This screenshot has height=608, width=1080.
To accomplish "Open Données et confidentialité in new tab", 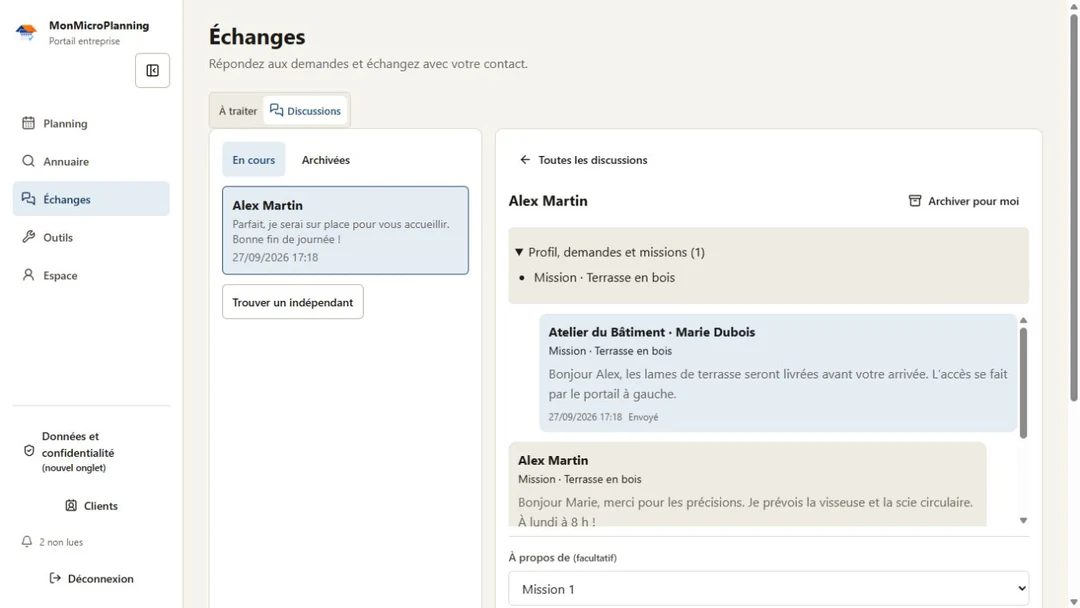I will [91, 451].
